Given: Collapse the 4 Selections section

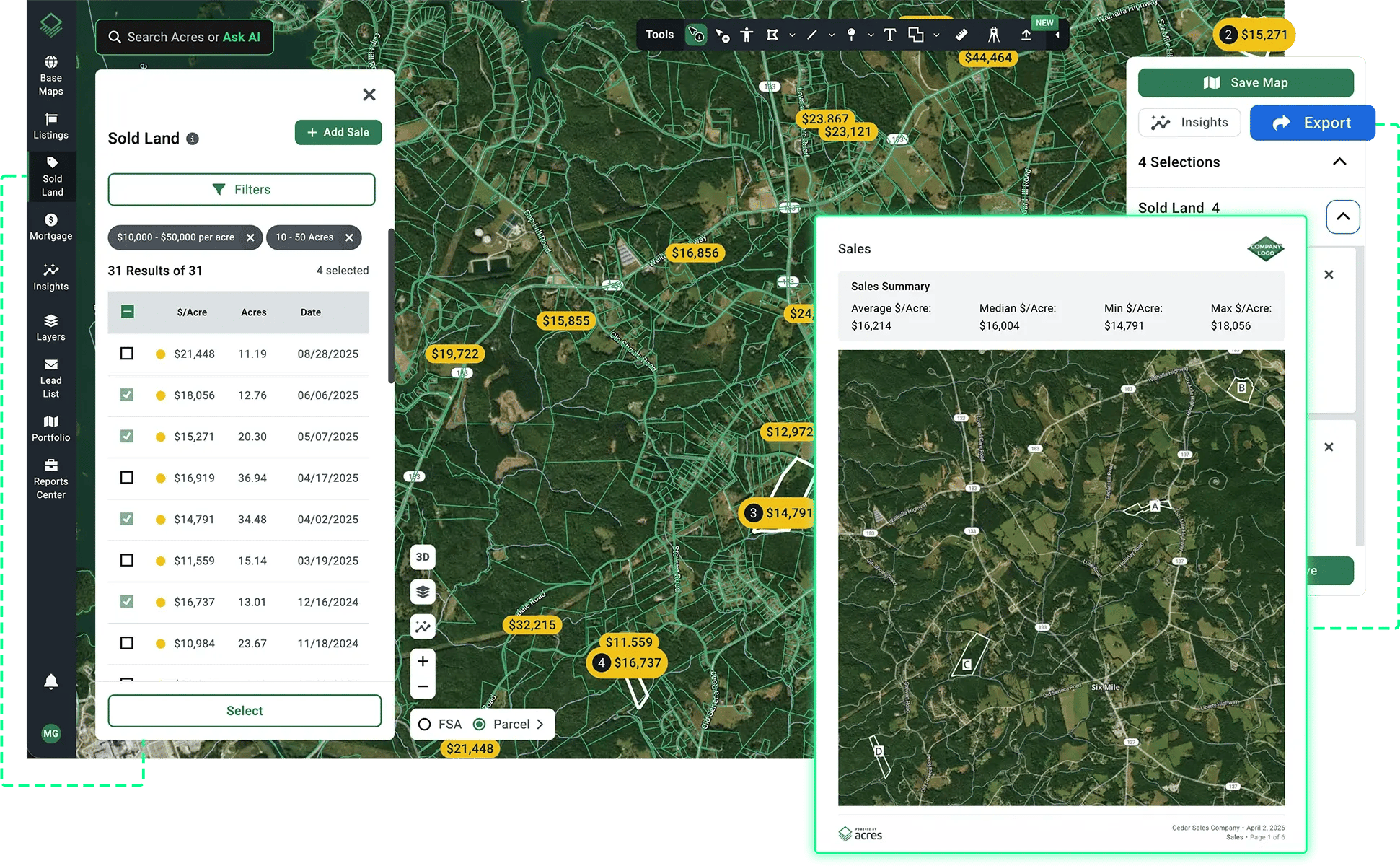Looking at the screenshot, I should (x=1339, y=162).
